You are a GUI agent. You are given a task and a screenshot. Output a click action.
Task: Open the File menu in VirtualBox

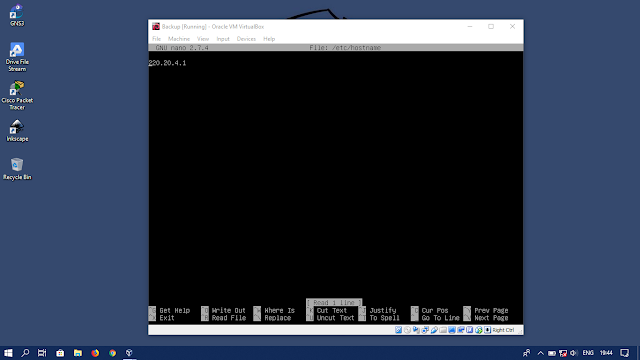[x=157, y=39]
